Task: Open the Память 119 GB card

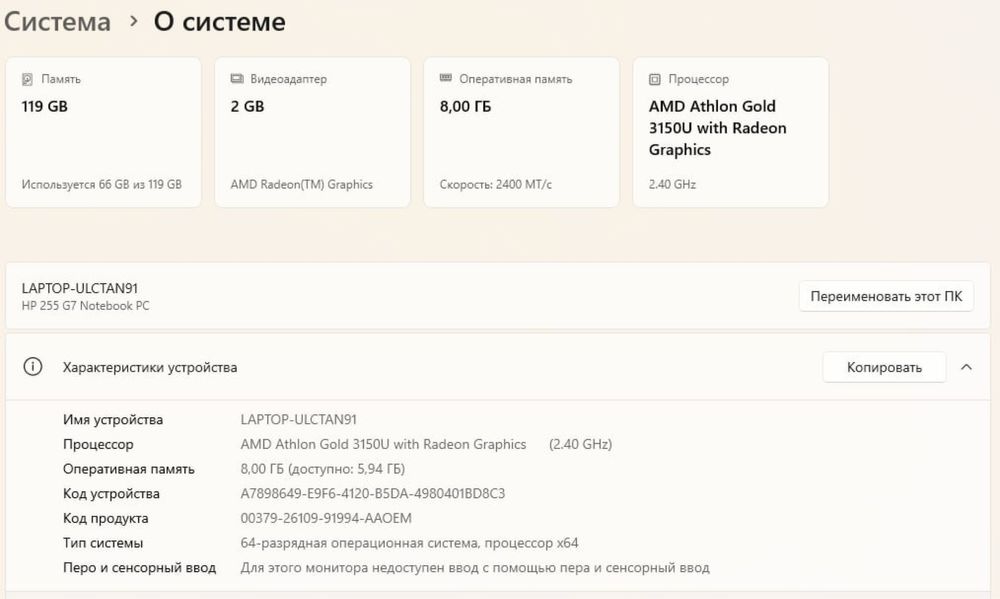Action: coord(103,132)
